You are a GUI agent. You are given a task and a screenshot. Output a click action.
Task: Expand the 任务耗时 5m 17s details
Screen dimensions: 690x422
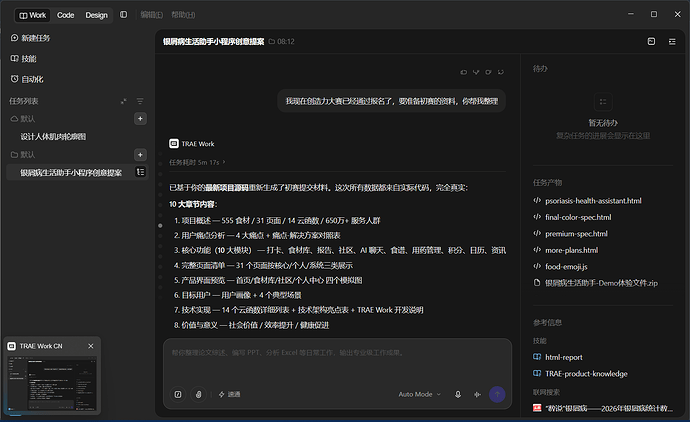point(197,162)
